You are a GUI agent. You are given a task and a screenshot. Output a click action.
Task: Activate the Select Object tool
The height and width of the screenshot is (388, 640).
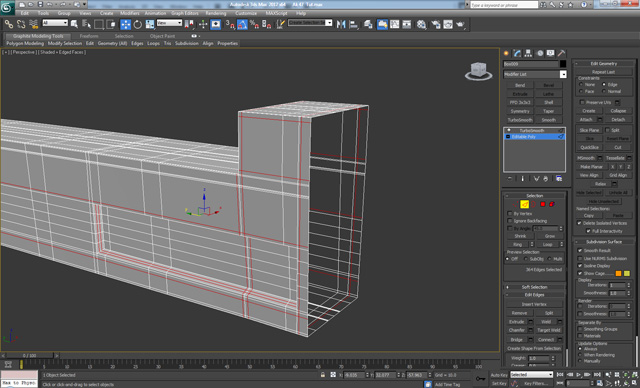[74, 24]
